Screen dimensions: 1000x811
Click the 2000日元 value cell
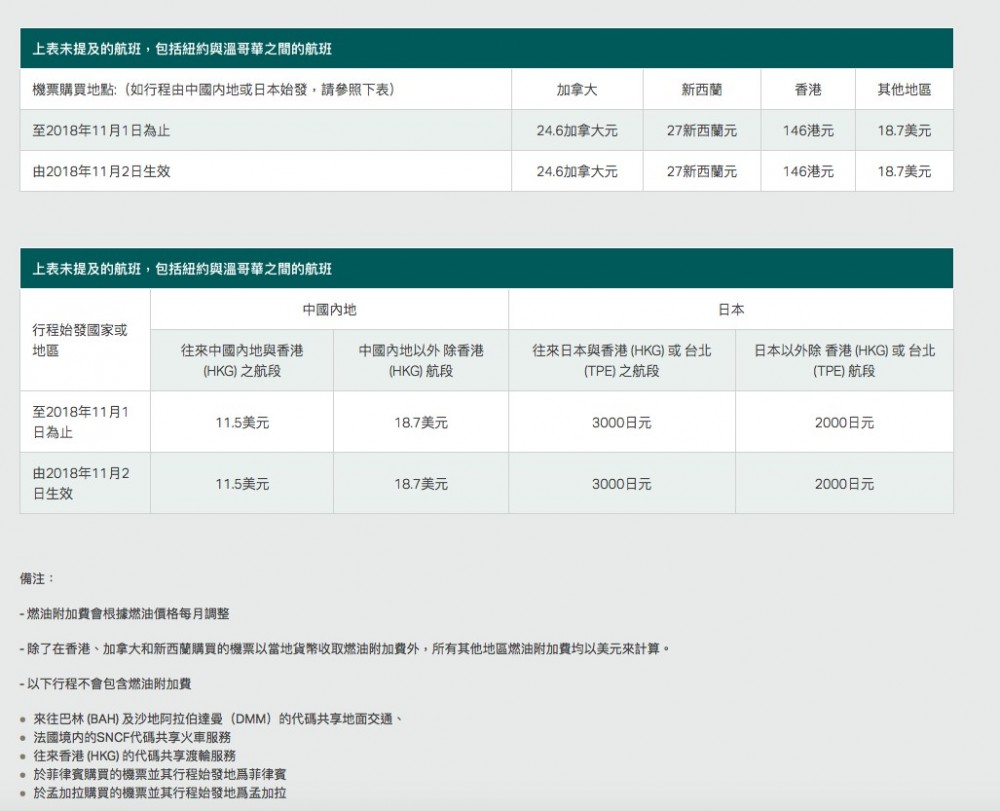(x=845, y=422)
